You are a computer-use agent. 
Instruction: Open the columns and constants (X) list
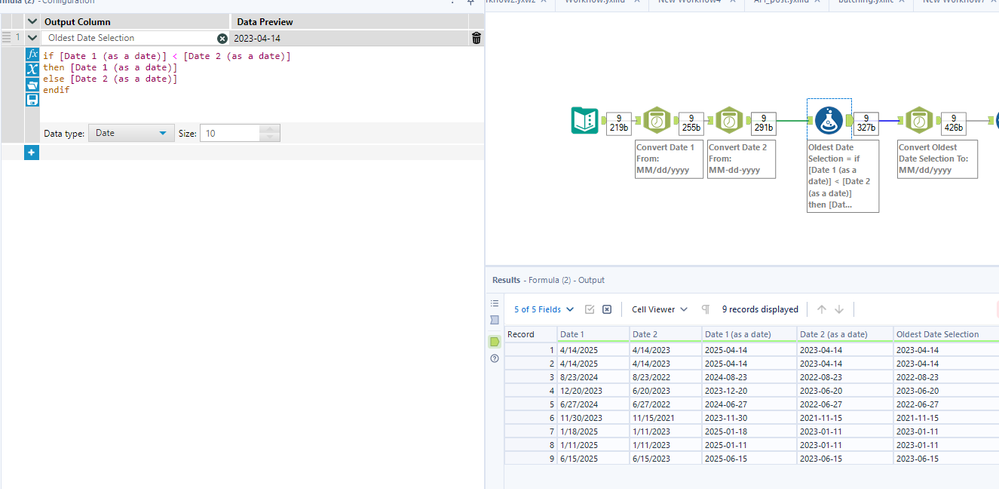click(x=32, y=69)
